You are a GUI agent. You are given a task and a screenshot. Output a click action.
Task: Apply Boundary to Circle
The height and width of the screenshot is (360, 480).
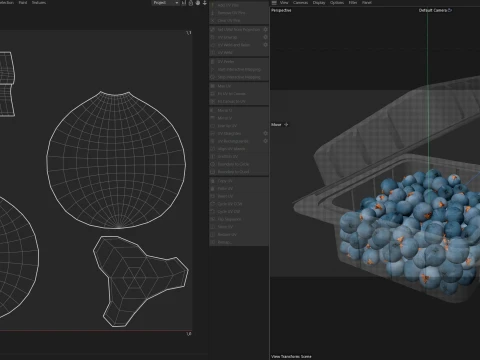click(x=239, y=164)
